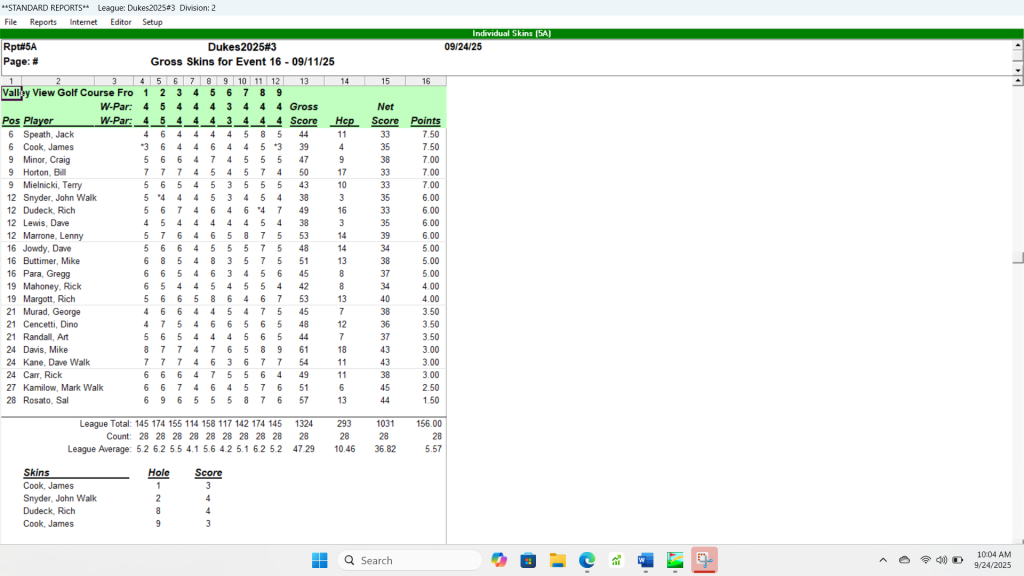The height and width of the screenshot is (576, 1024).
Task: Click the taskbar Search box
Action: [410, 560]
